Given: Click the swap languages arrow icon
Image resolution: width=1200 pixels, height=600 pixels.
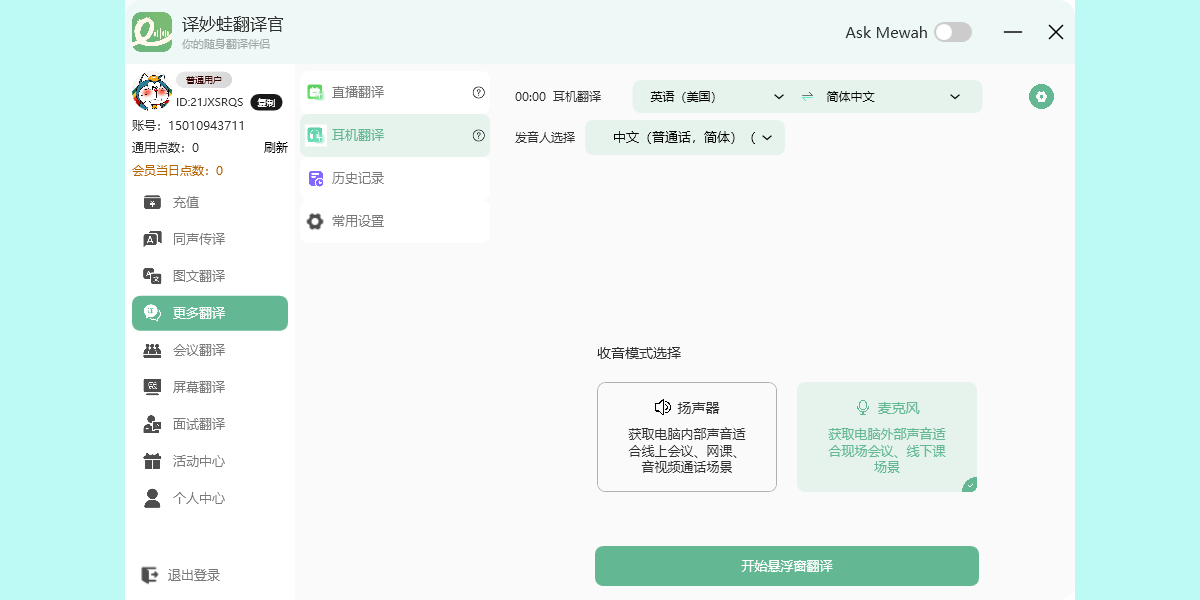Looking at the screenshot, I should 807,97.
